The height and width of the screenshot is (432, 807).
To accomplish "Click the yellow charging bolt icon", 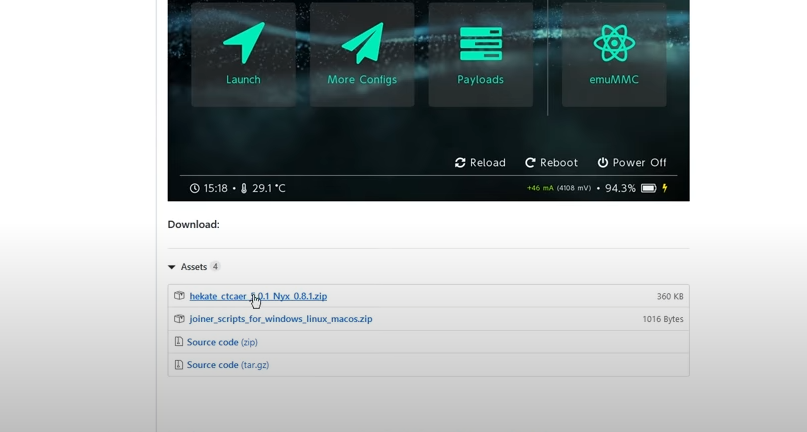I will [665, 188].
